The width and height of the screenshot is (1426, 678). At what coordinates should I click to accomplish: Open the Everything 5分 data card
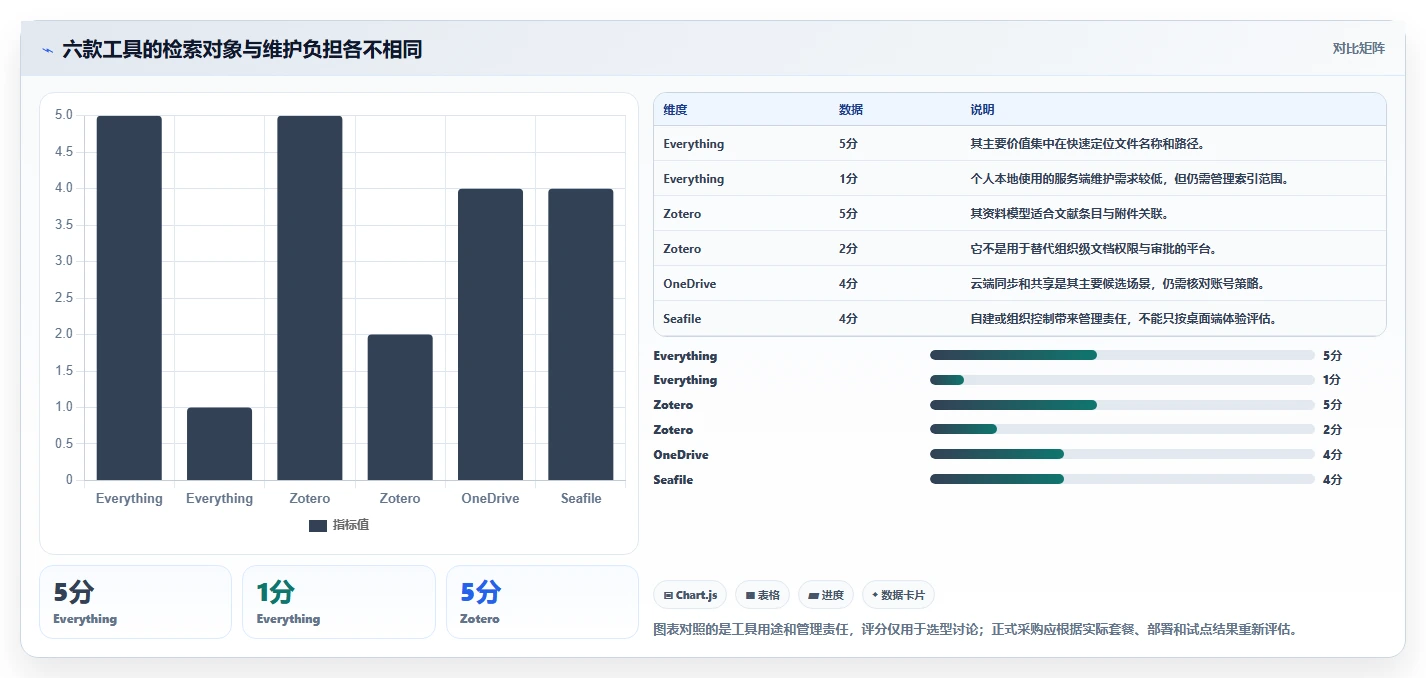pyautogui.click(x=135, y=602)
